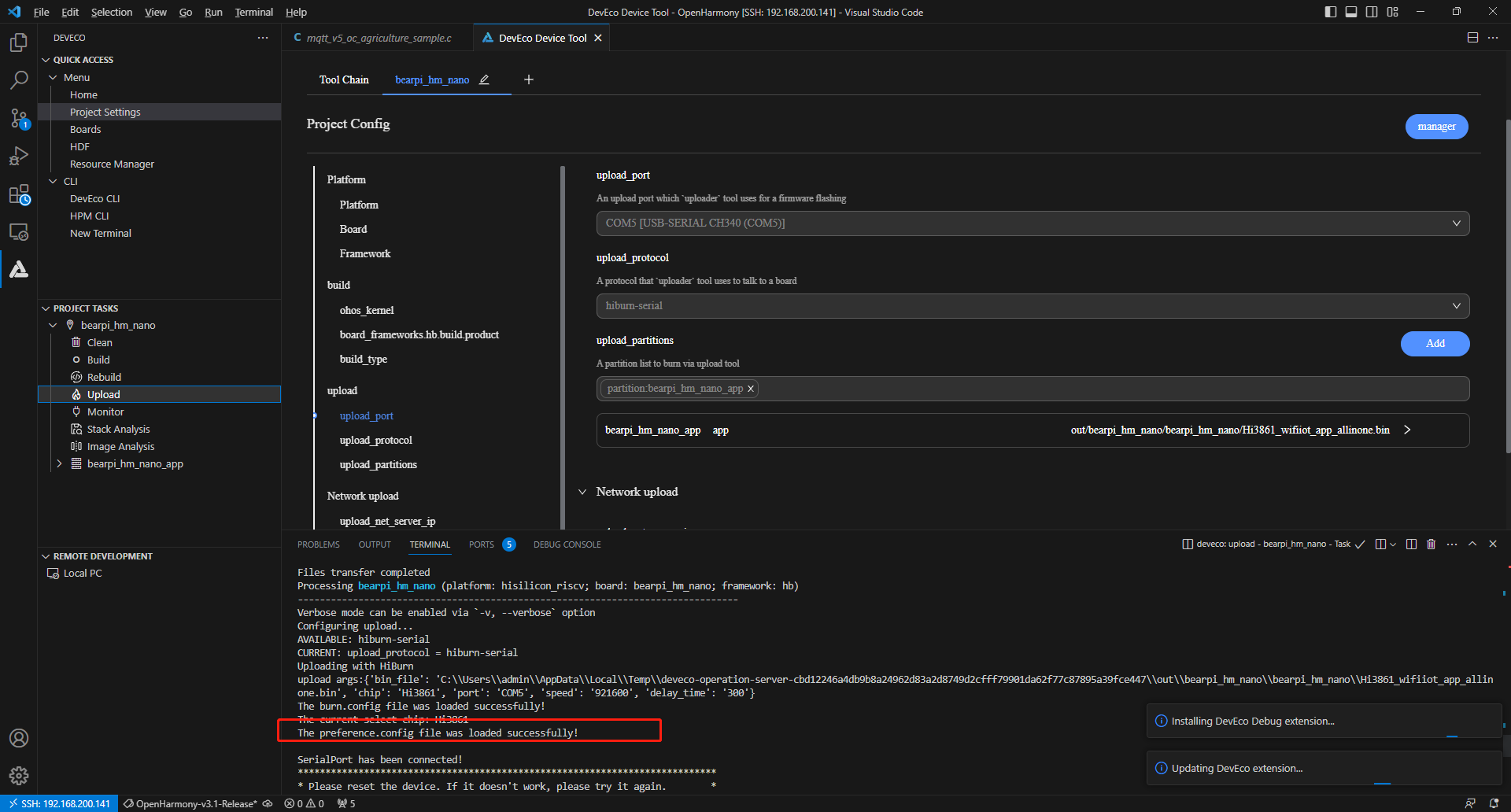This screenshot has width=1511, height=812.
Task: Close the terminal panel
Action: coord(1493,544)
